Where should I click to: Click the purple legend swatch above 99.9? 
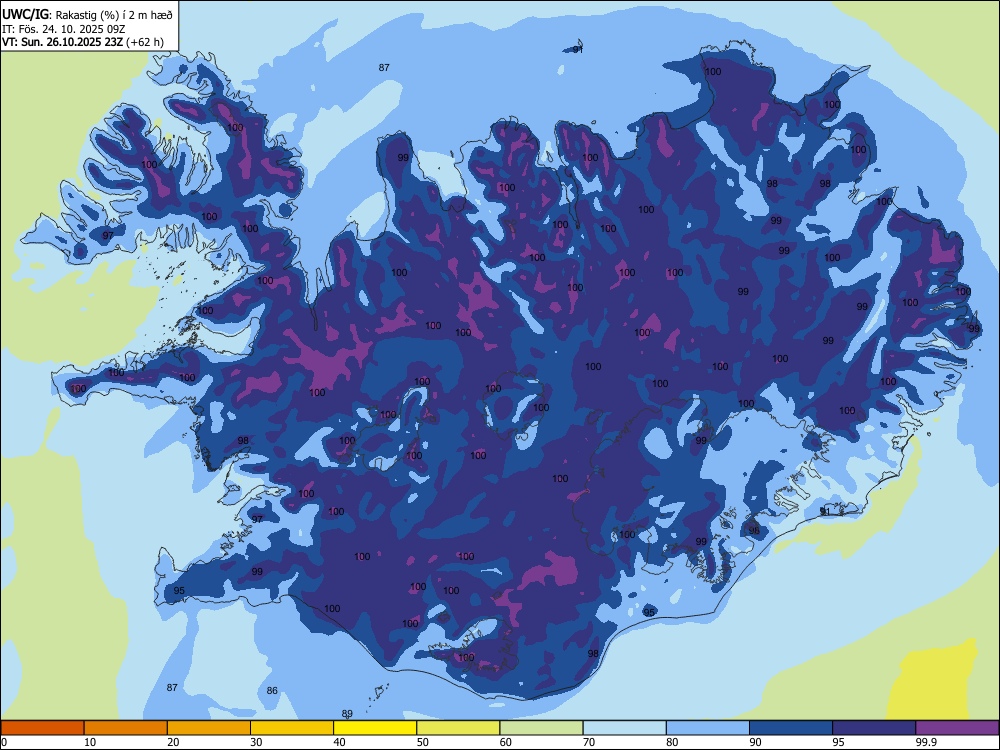[957, 728]
